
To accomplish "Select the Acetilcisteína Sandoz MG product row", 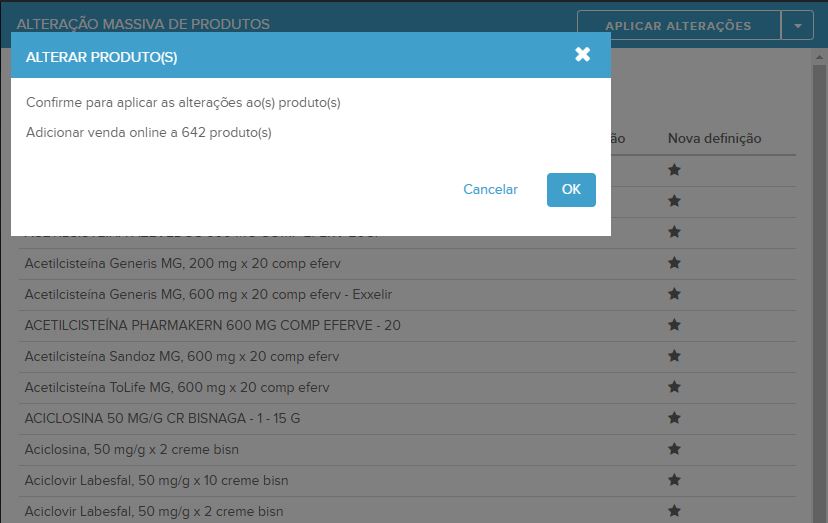I will (181, 357).
